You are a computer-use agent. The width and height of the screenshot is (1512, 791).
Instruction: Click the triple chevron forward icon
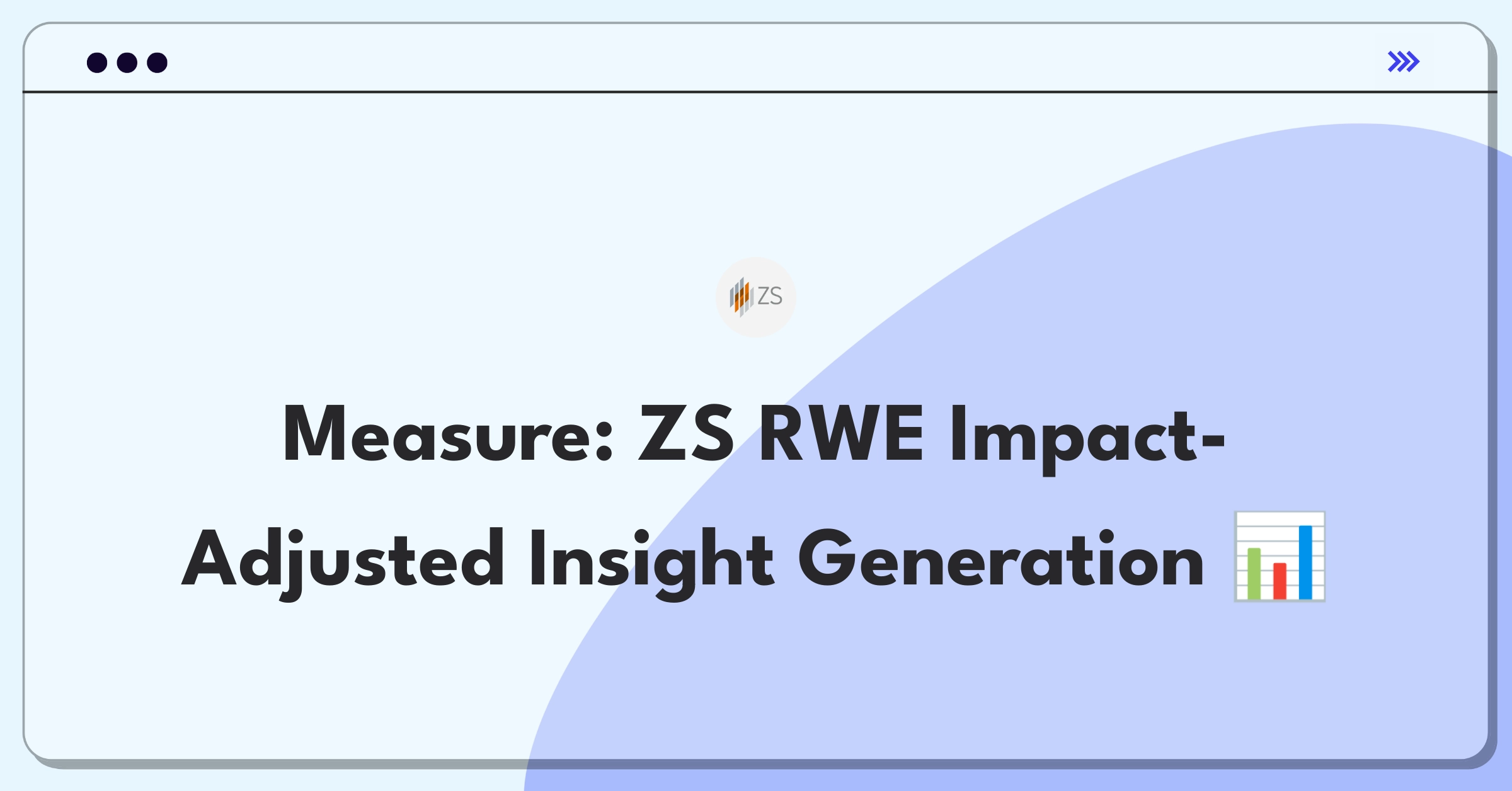pos(1403,62)
